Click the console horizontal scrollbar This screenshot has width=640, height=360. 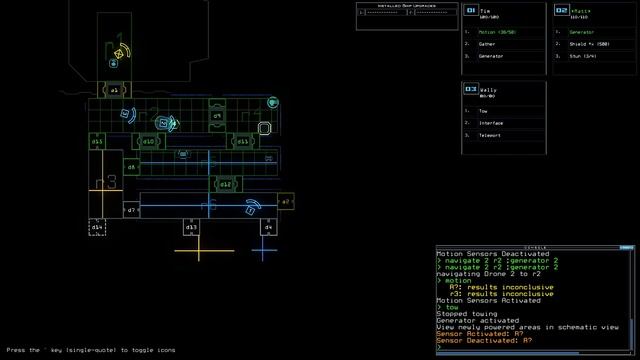coord(507,353)
